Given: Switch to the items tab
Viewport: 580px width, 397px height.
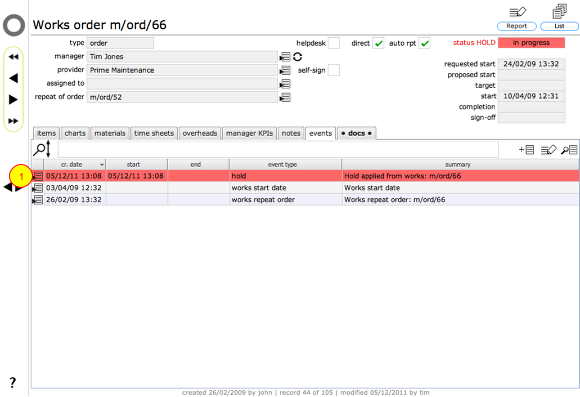Looking at the screenshot, I should (46, 133).
